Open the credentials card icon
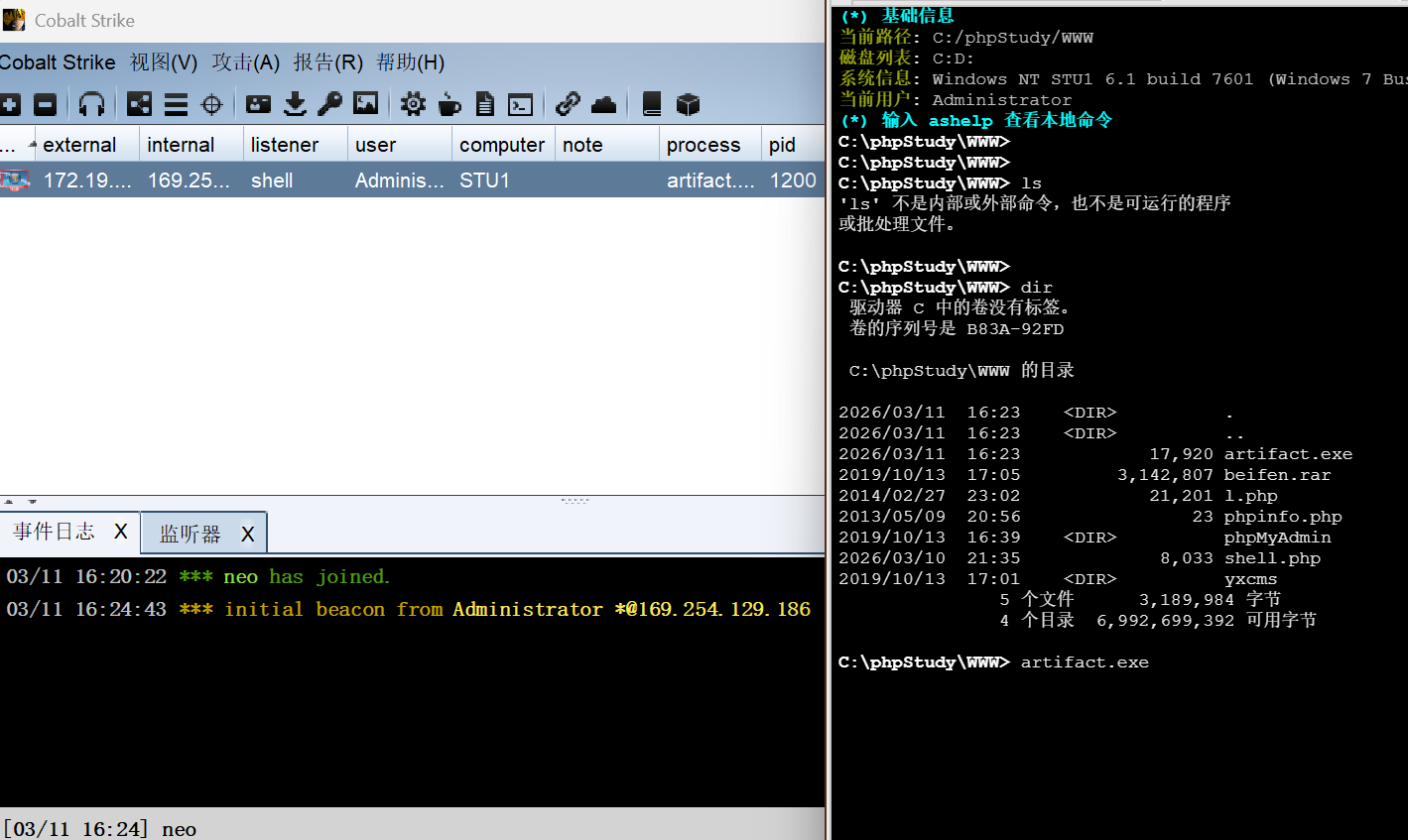Screen dimensions: 1408x840 pyautogui.click(x=258, y=104)
